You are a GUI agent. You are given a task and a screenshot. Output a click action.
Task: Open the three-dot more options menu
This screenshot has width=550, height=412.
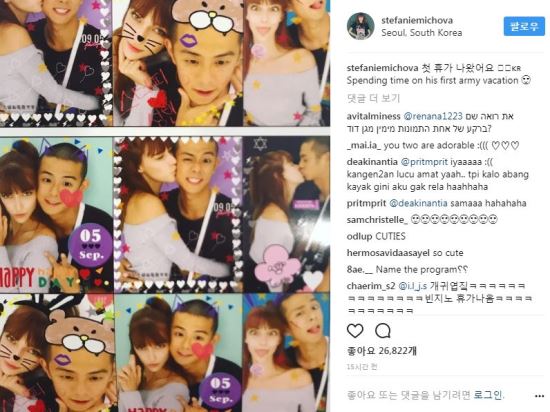tap(539, 396)
